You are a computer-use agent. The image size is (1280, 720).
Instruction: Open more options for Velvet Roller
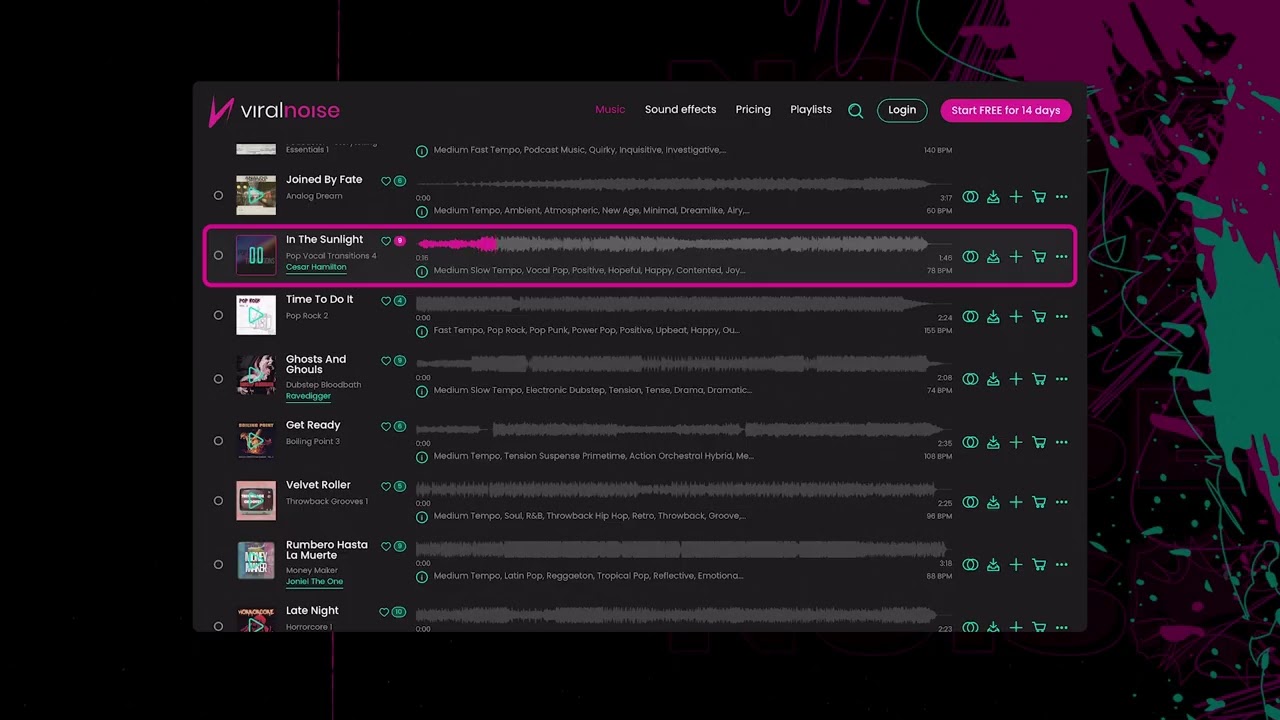tap(1062, 502)
